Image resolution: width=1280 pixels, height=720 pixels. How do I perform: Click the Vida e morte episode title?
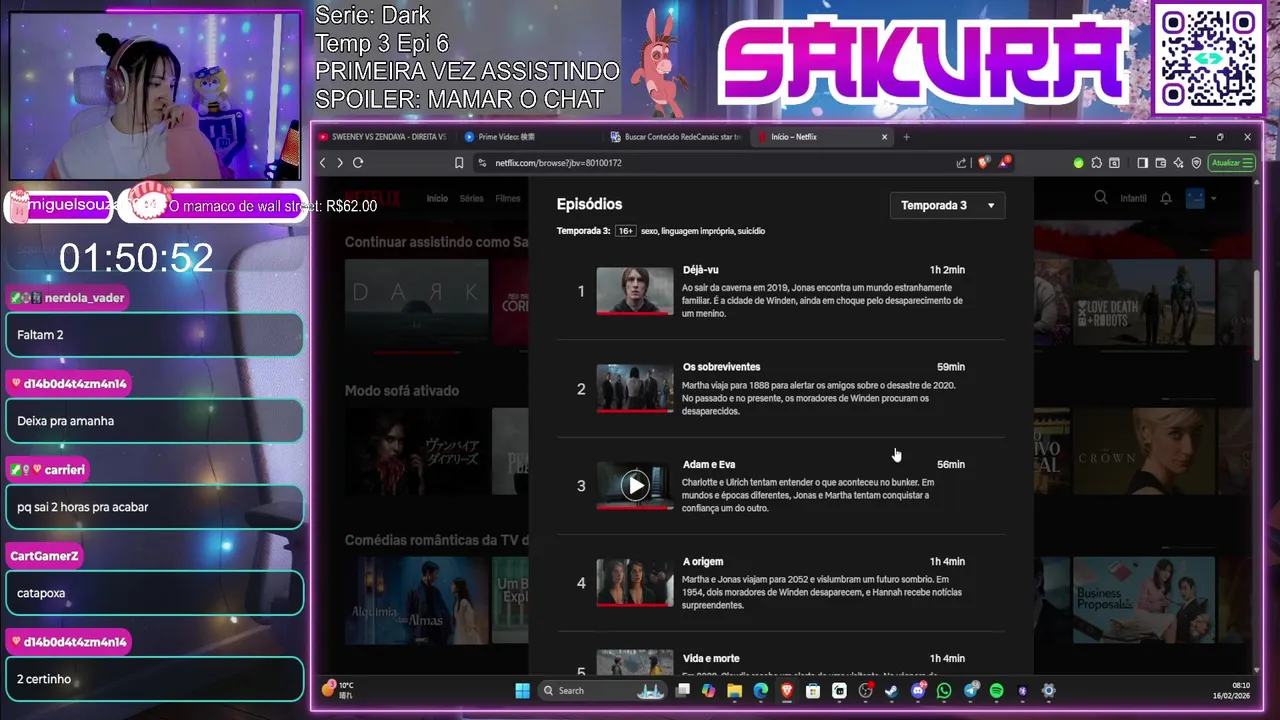pos(711,658)
